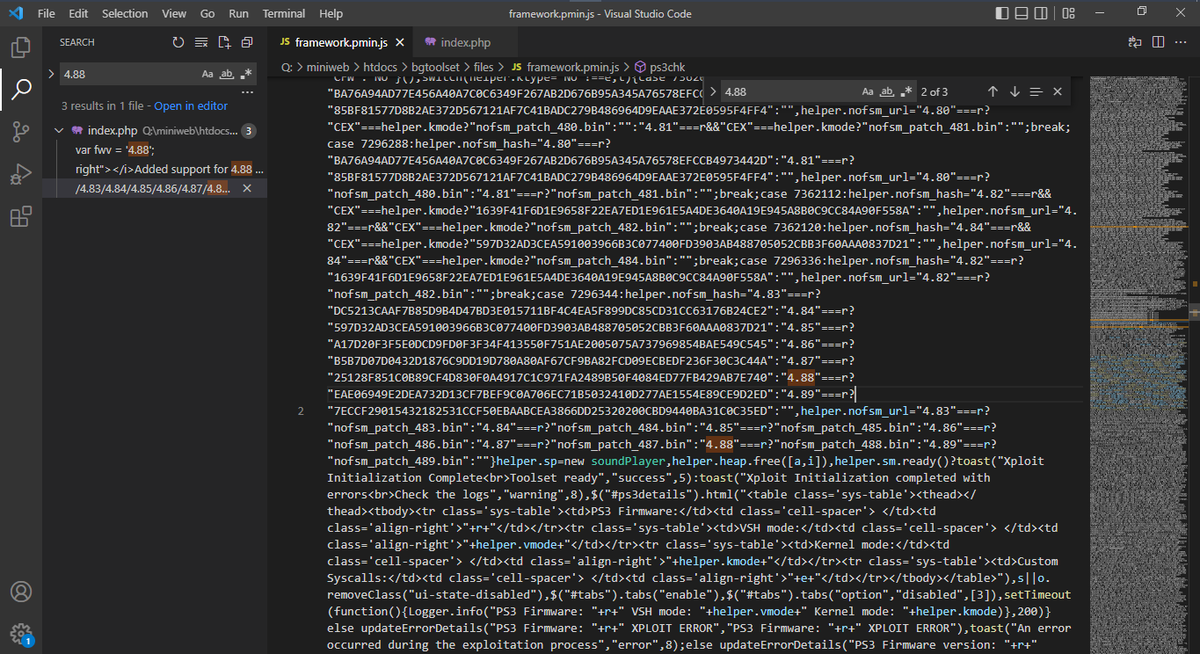Toggle Match Case in find widget
The width and height of the screenshot is (1200, 654).
868,92
